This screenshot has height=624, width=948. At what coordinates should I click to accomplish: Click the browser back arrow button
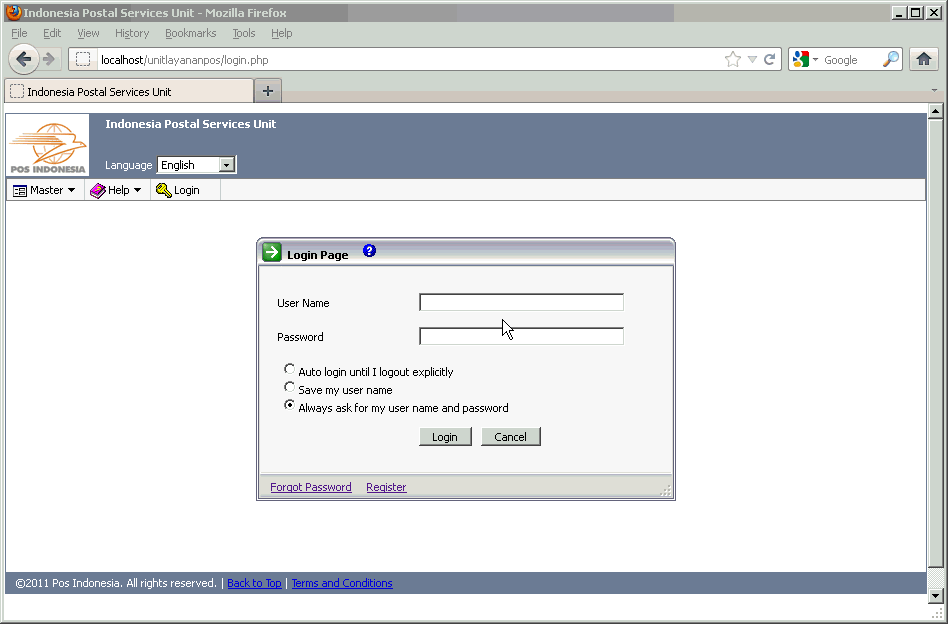[x=24, y=59]
